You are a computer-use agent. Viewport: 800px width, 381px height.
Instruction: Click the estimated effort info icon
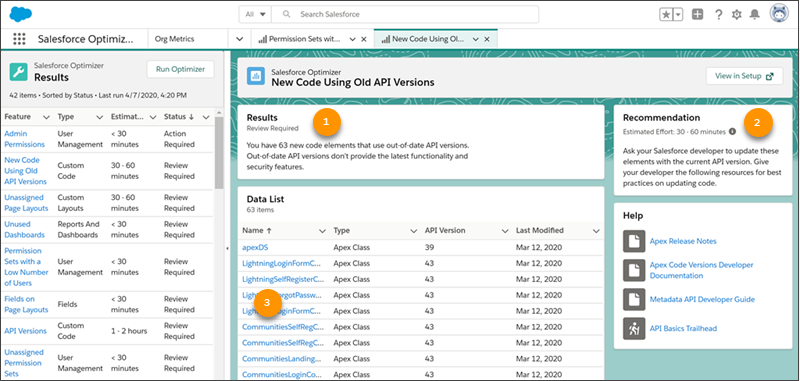coord(732,132)
